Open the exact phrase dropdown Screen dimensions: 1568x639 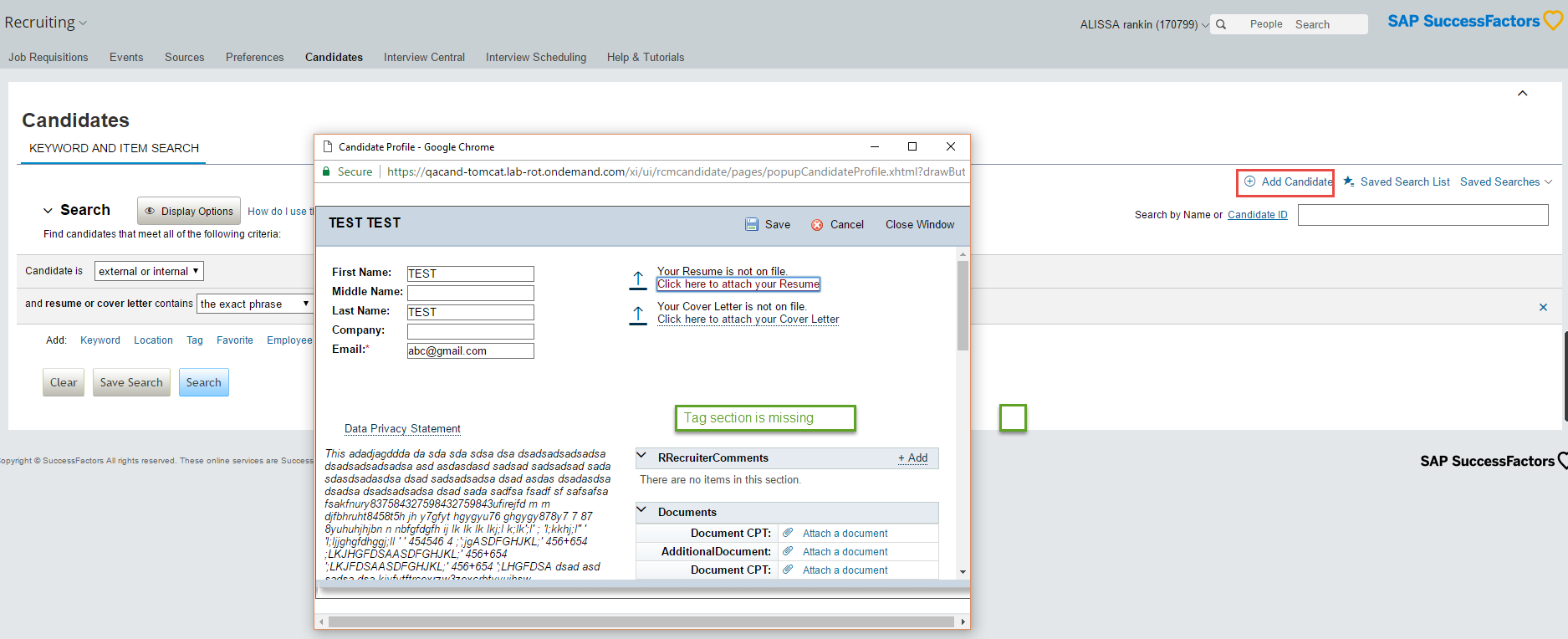(x=254, y=304)
